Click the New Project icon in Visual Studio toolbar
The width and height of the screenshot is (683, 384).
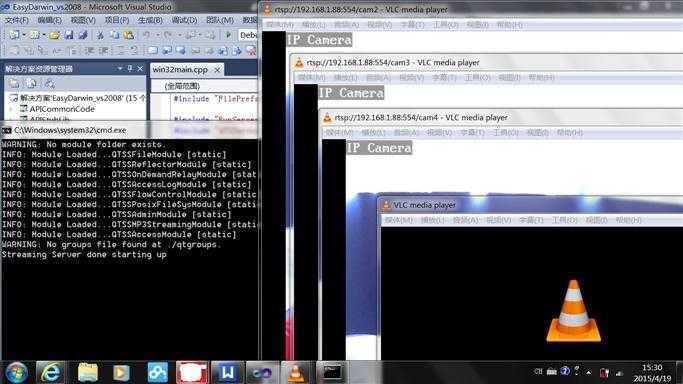point(14,35)
